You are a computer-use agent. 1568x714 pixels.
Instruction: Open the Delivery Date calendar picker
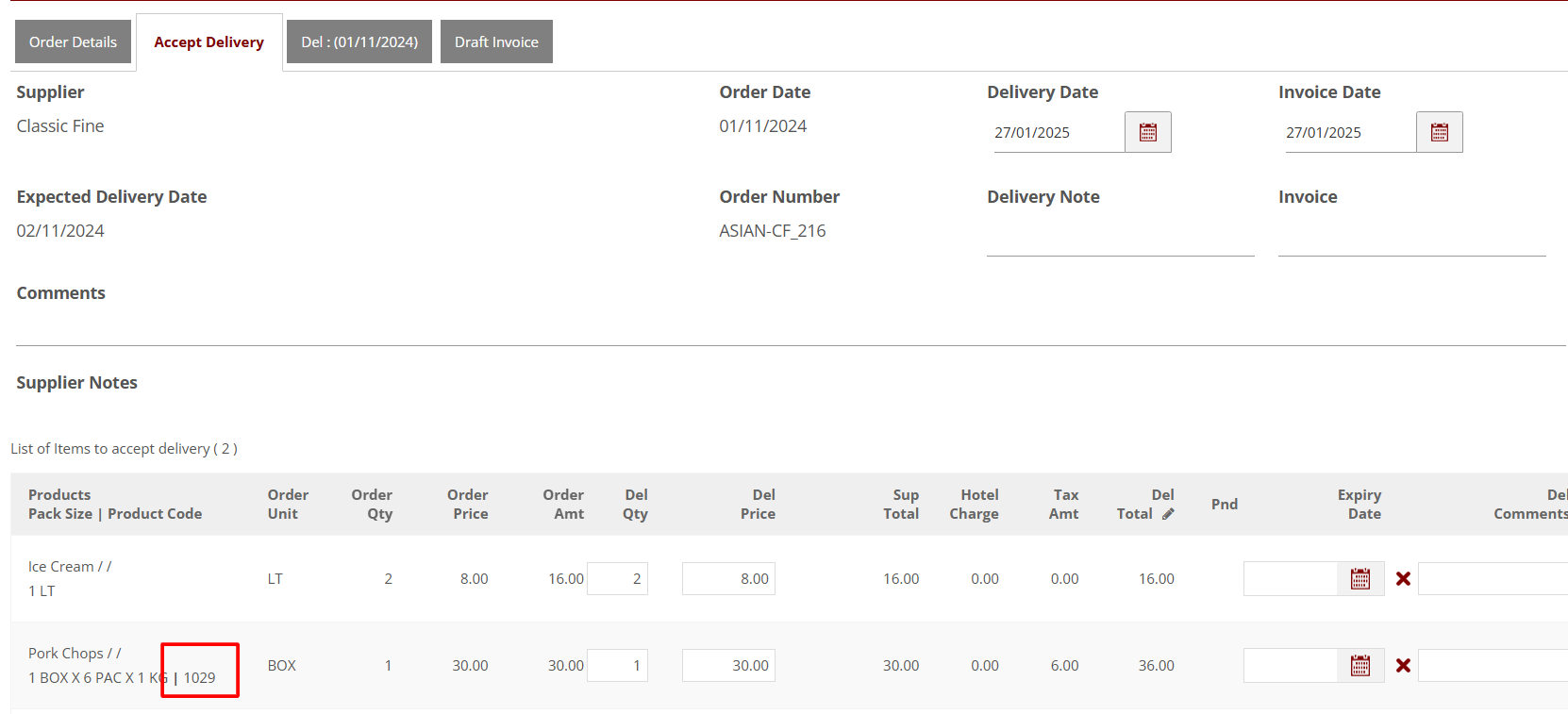coord(1147,132)
